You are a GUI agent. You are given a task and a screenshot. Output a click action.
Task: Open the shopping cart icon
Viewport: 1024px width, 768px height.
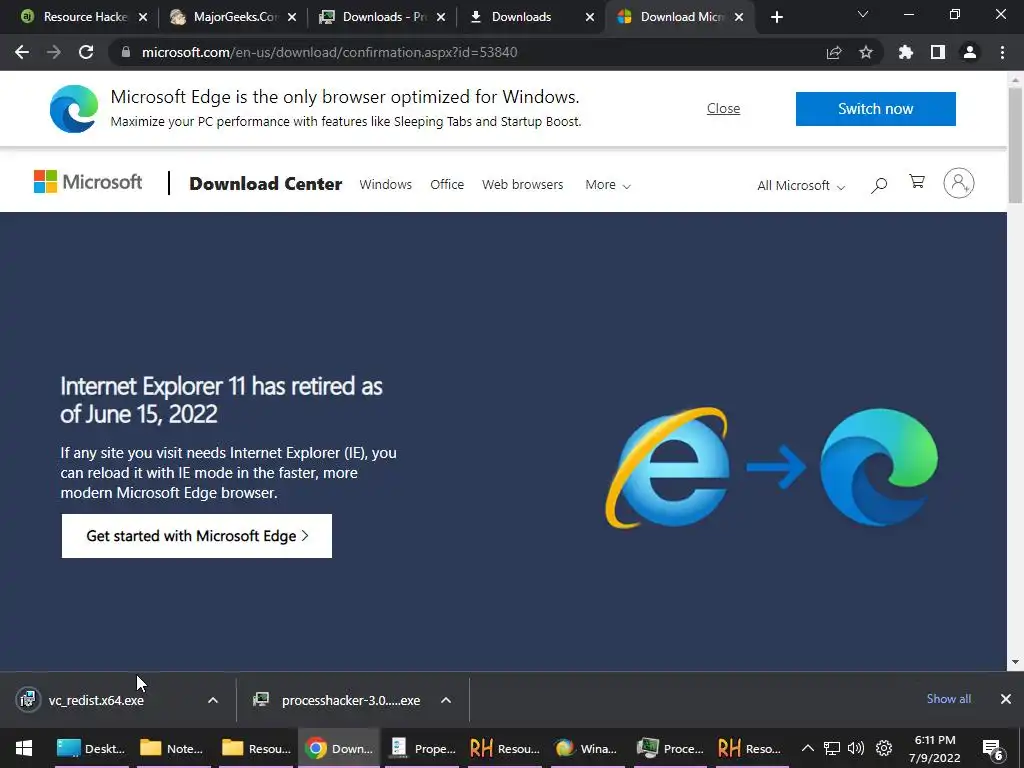(x=917, y=182)
